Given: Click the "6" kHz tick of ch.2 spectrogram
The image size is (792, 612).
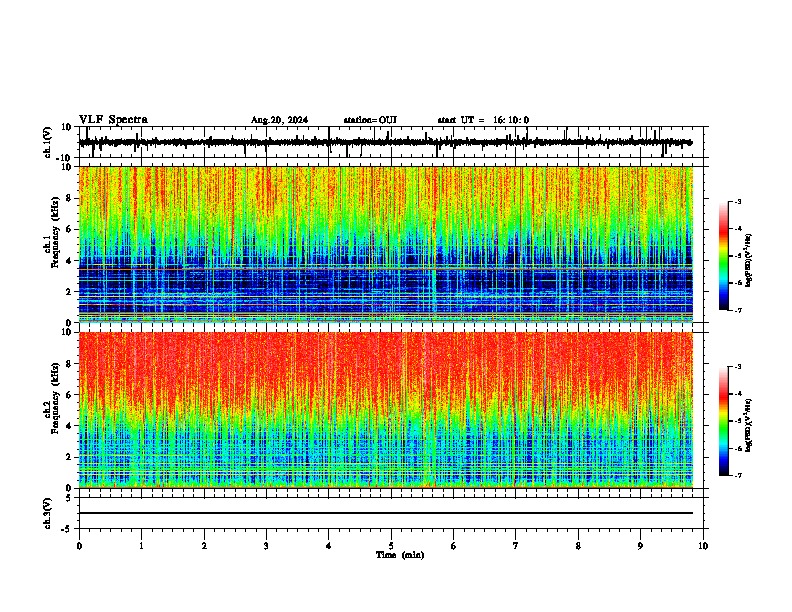Looking at the screenshot, I should click(70, 395).
